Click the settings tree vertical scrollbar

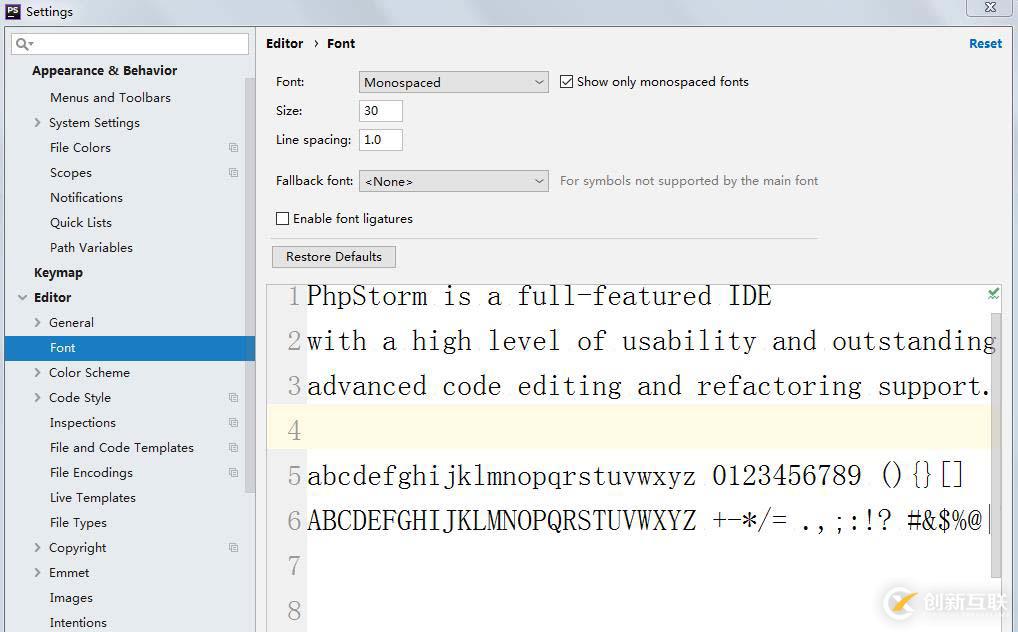[250, 286]
